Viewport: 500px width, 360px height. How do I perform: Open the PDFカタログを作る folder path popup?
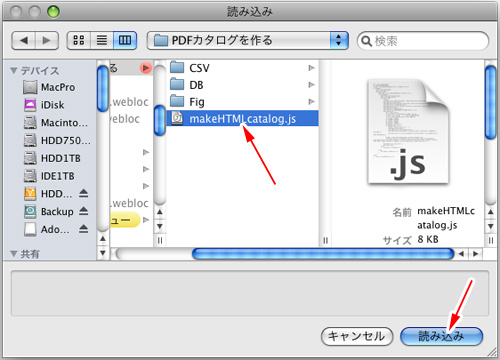(x=248, y=41)
